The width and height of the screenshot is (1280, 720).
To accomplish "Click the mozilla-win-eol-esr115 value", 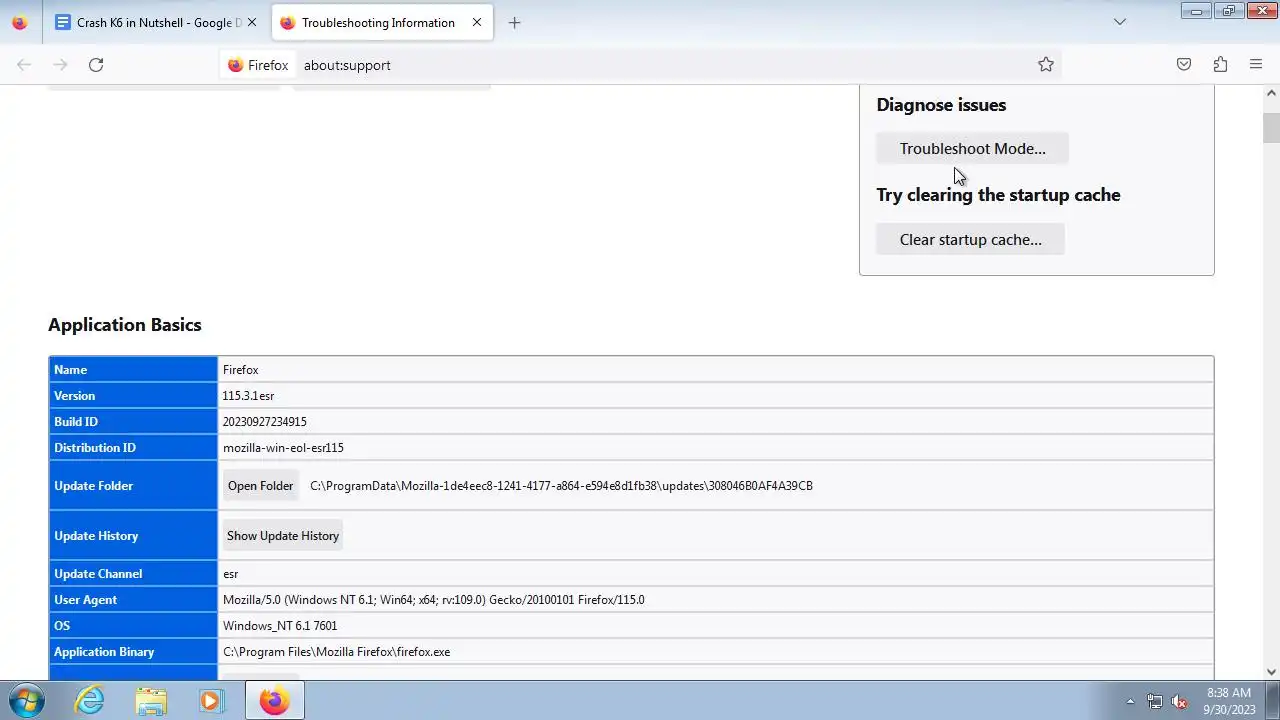I will 283,448.
